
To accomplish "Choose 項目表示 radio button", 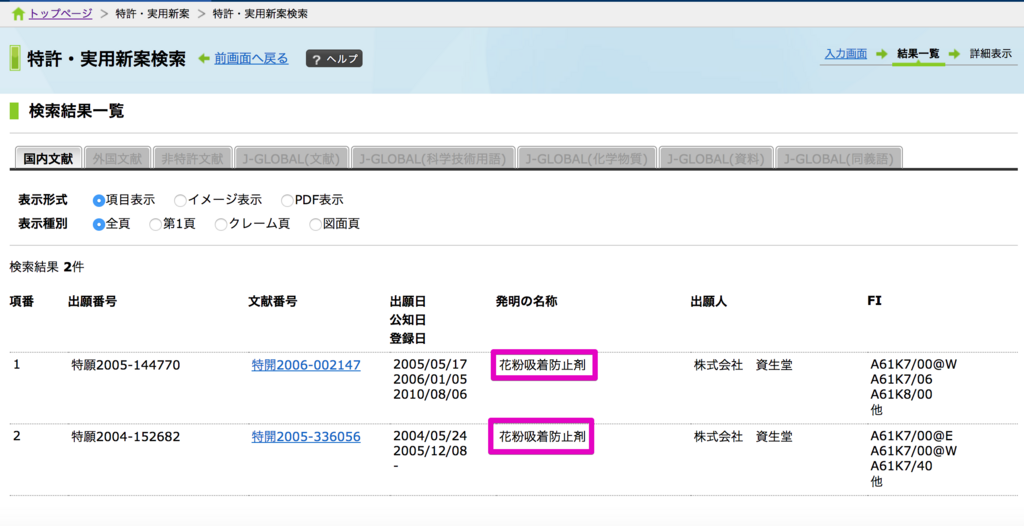I will [99, 200].
